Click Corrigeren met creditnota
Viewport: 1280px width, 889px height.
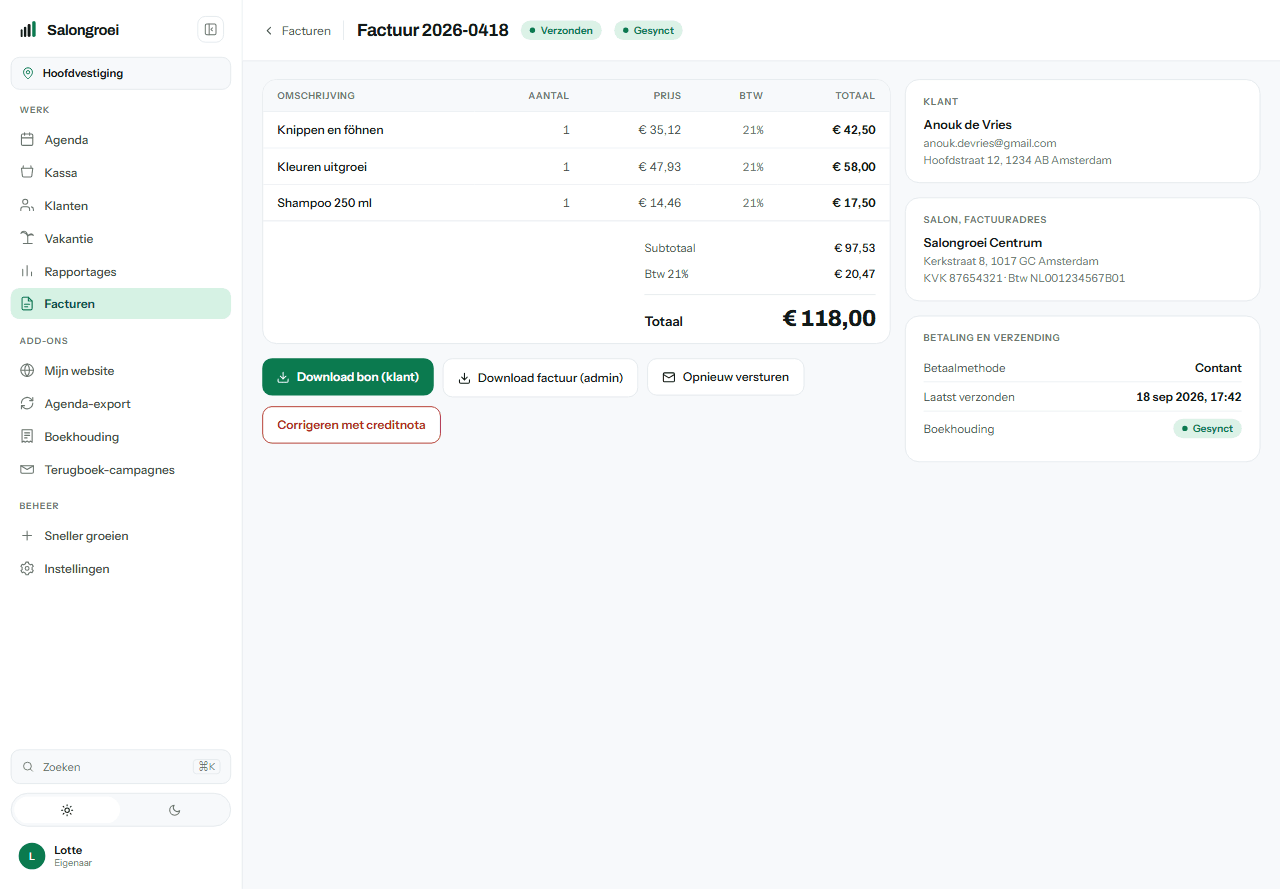coord(351,425)
